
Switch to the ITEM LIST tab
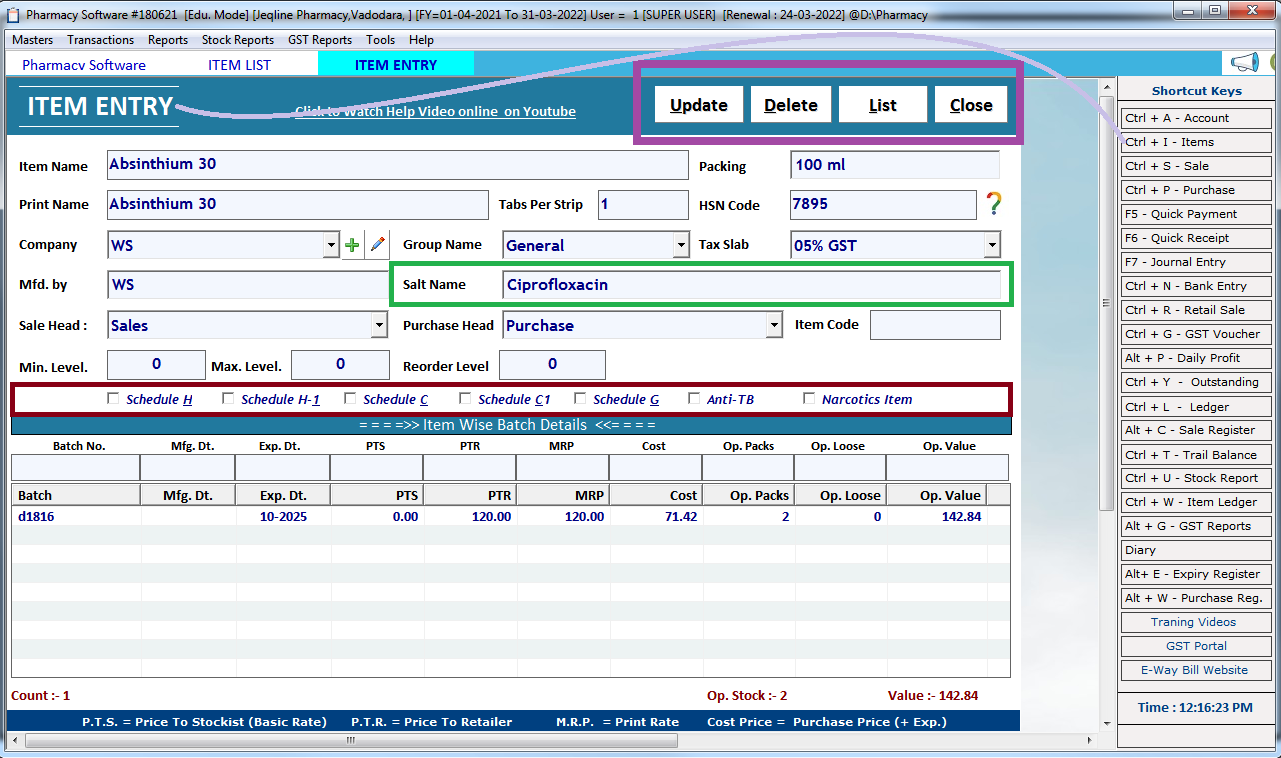[x=238, y=62]
